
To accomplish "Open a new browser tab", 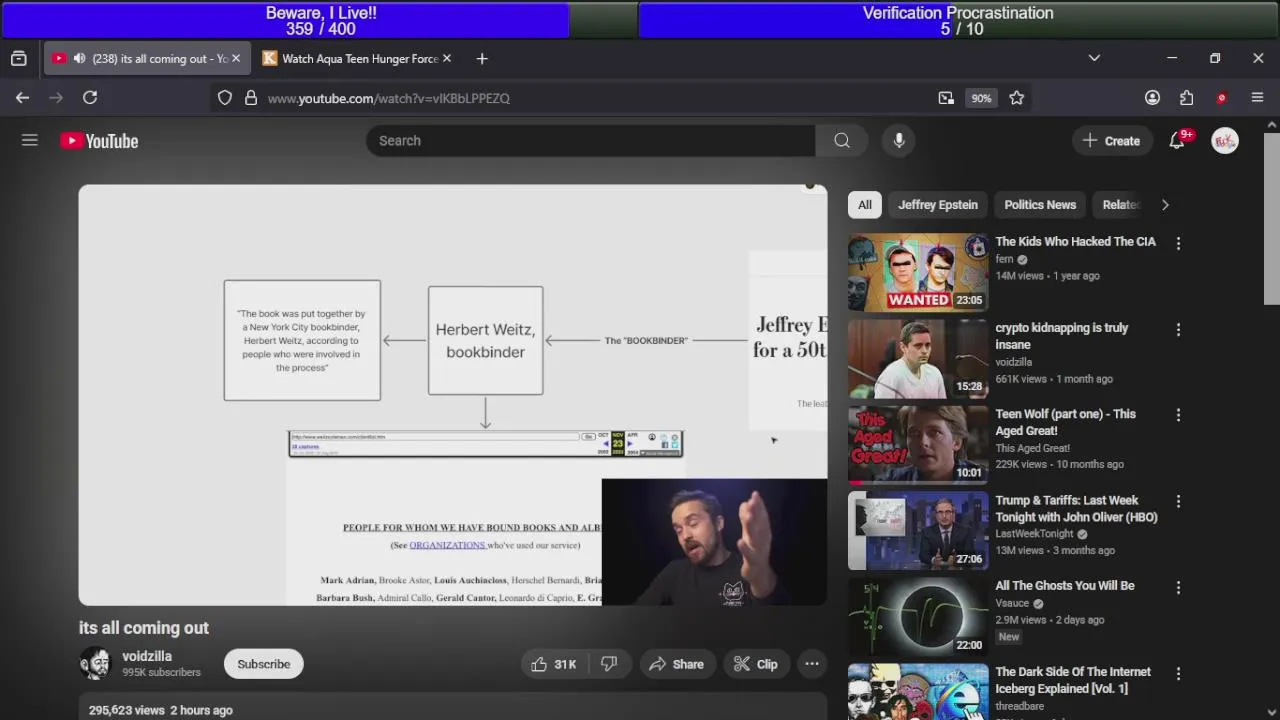I will [x=482, y=59].
